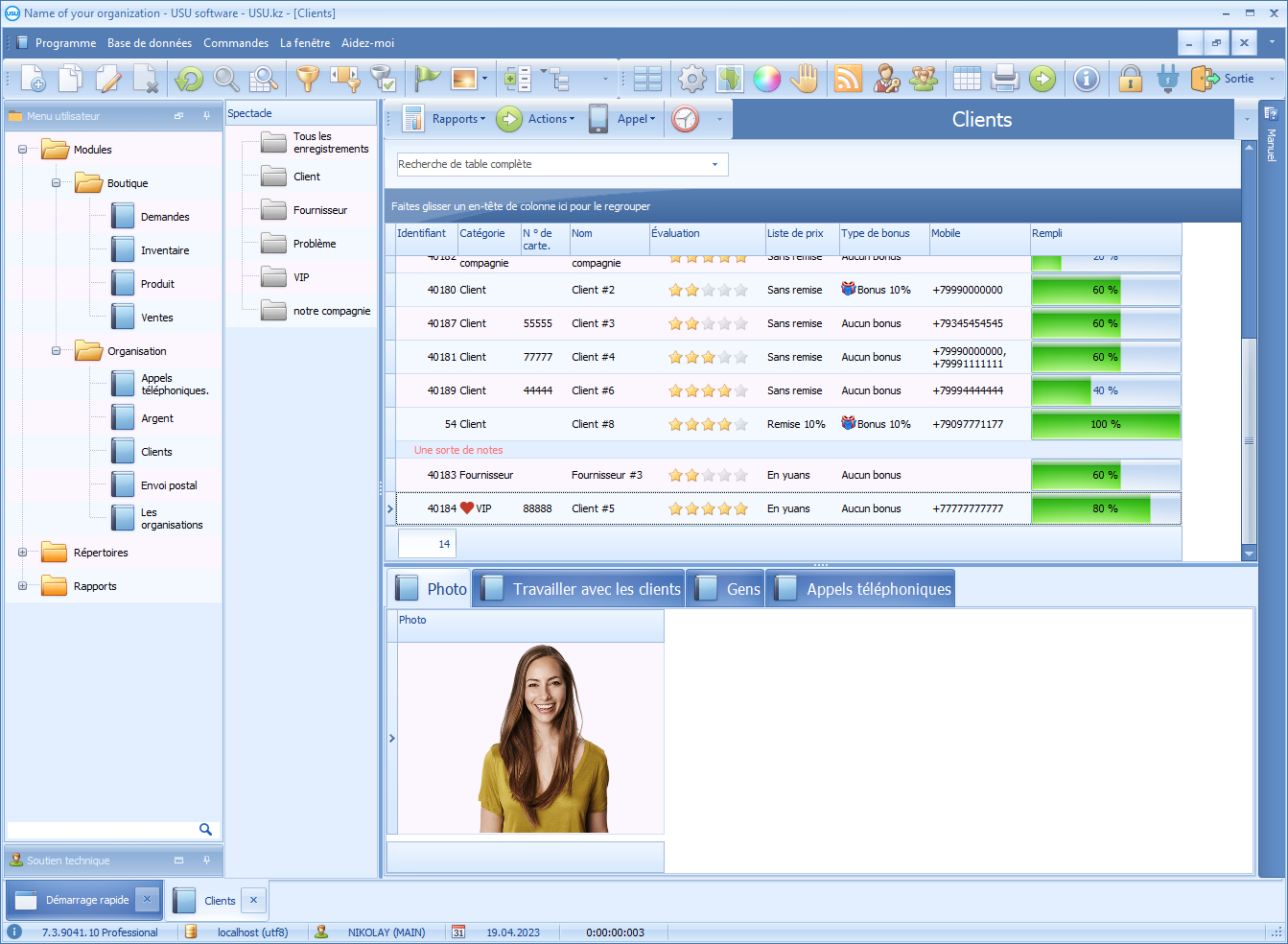
Task: Click the grid layout icon
Action: (x=647, y=79)
